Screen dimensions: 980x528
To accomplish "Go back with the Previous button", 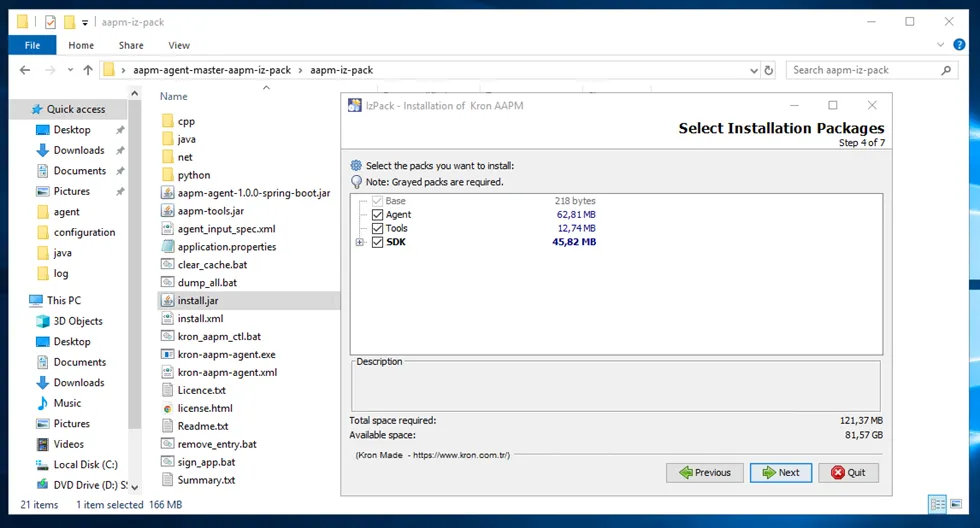I will pyautogui.click(x=704, y=472).
